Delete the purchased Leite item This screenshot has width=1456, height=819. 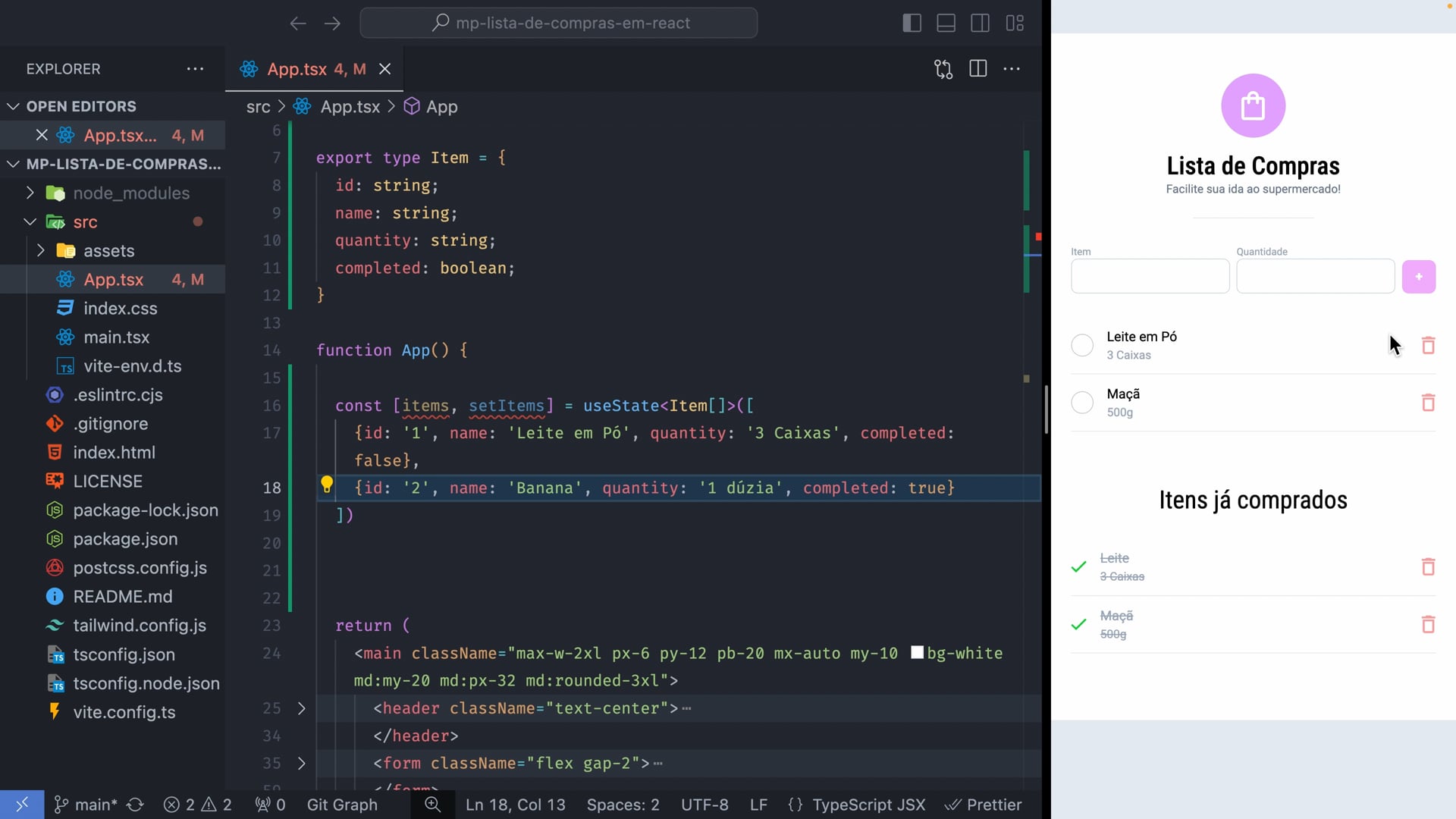coord(1428,566)
